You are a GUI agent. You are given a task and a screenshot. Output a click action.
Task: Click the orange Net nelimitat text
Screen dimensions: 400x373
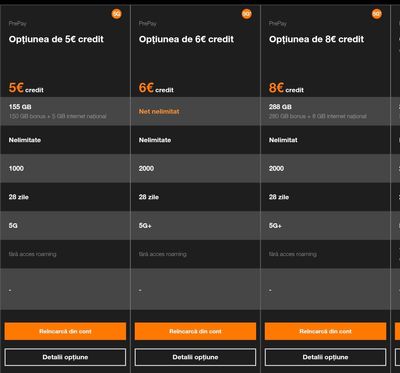159,112
